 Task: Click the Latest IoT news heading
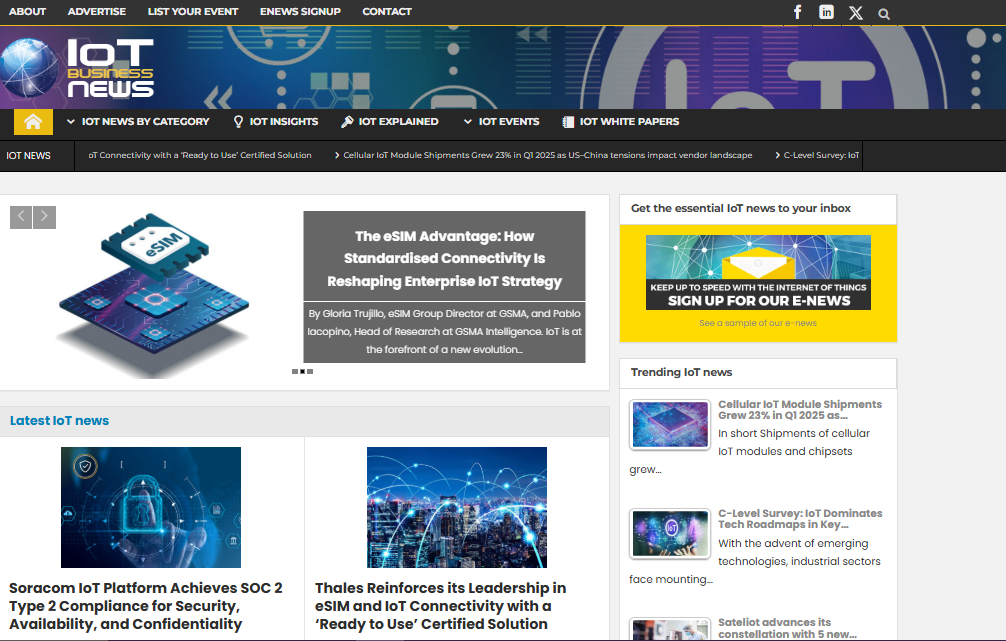(60, 421)
